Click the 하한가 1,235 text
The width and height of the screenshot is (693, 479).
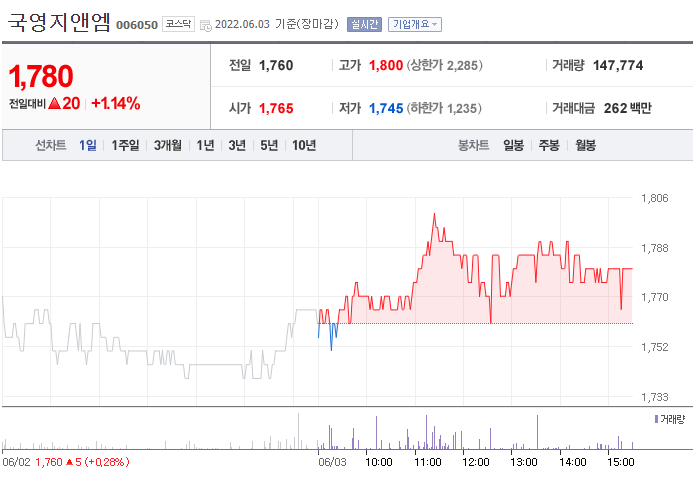pyautogui.click(x=444, y=108)
